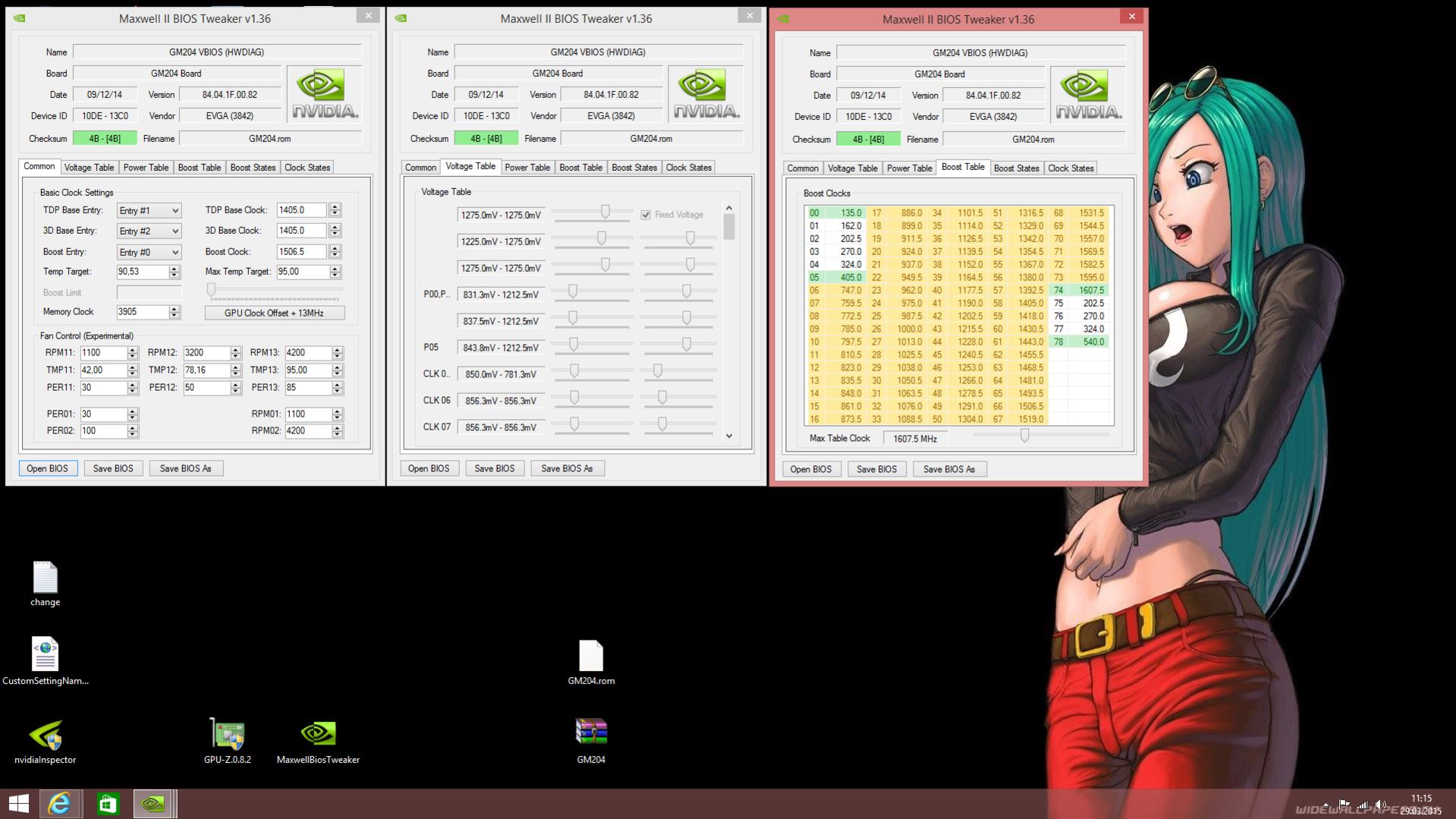This screenshot has width=1456, height=819.
Task: Select Boost States tab in middle window
Action: pyautogui.click(x=634, y=168)
